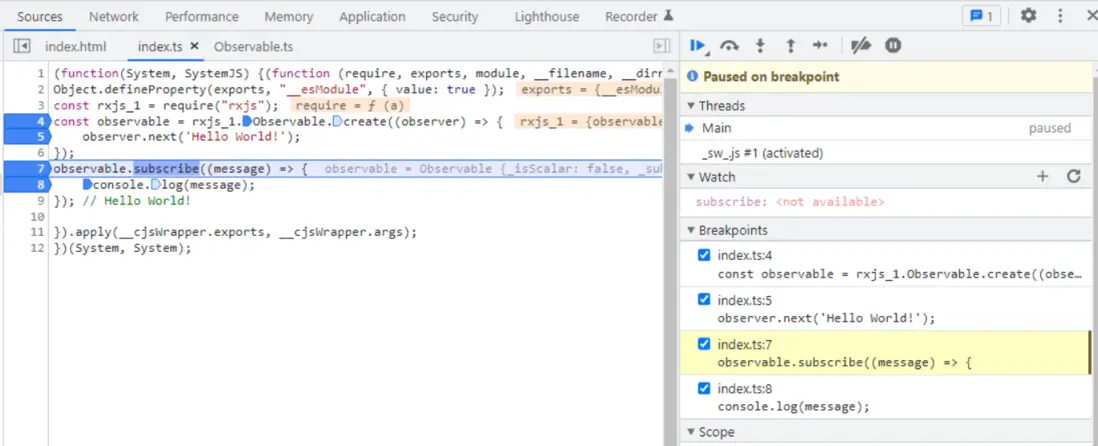Open the Application panel
This screenshot has width=1098, height=446.
pyautogui.click(x=372, y=16)
